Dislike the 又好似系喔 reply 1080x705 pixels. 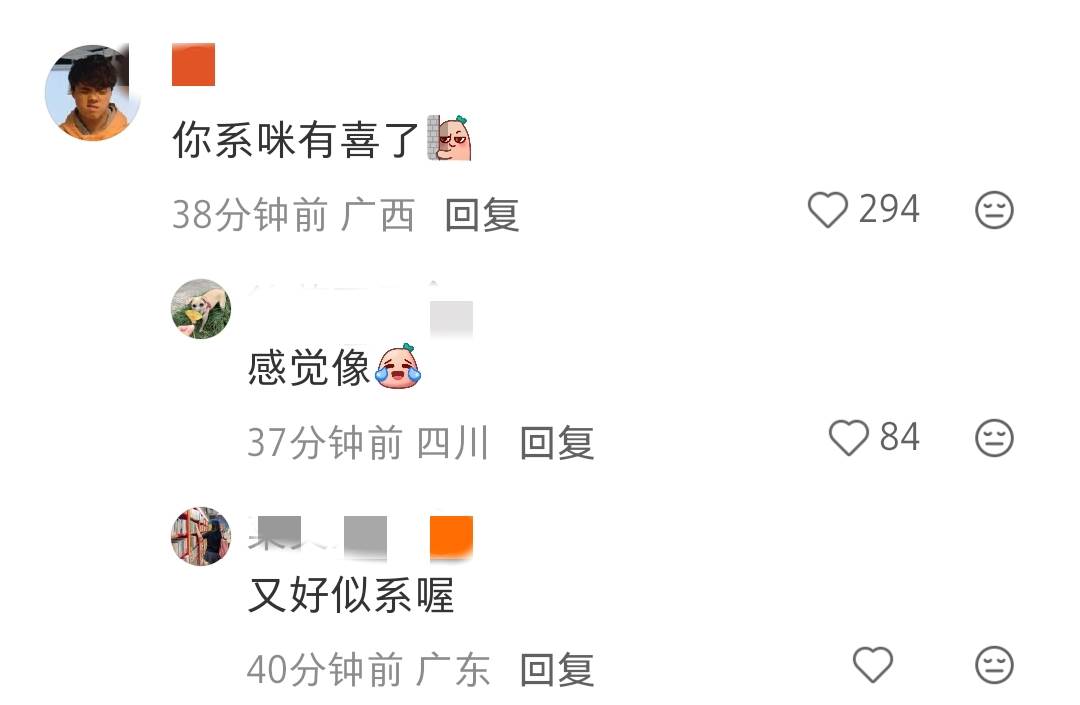coord(995,665)
